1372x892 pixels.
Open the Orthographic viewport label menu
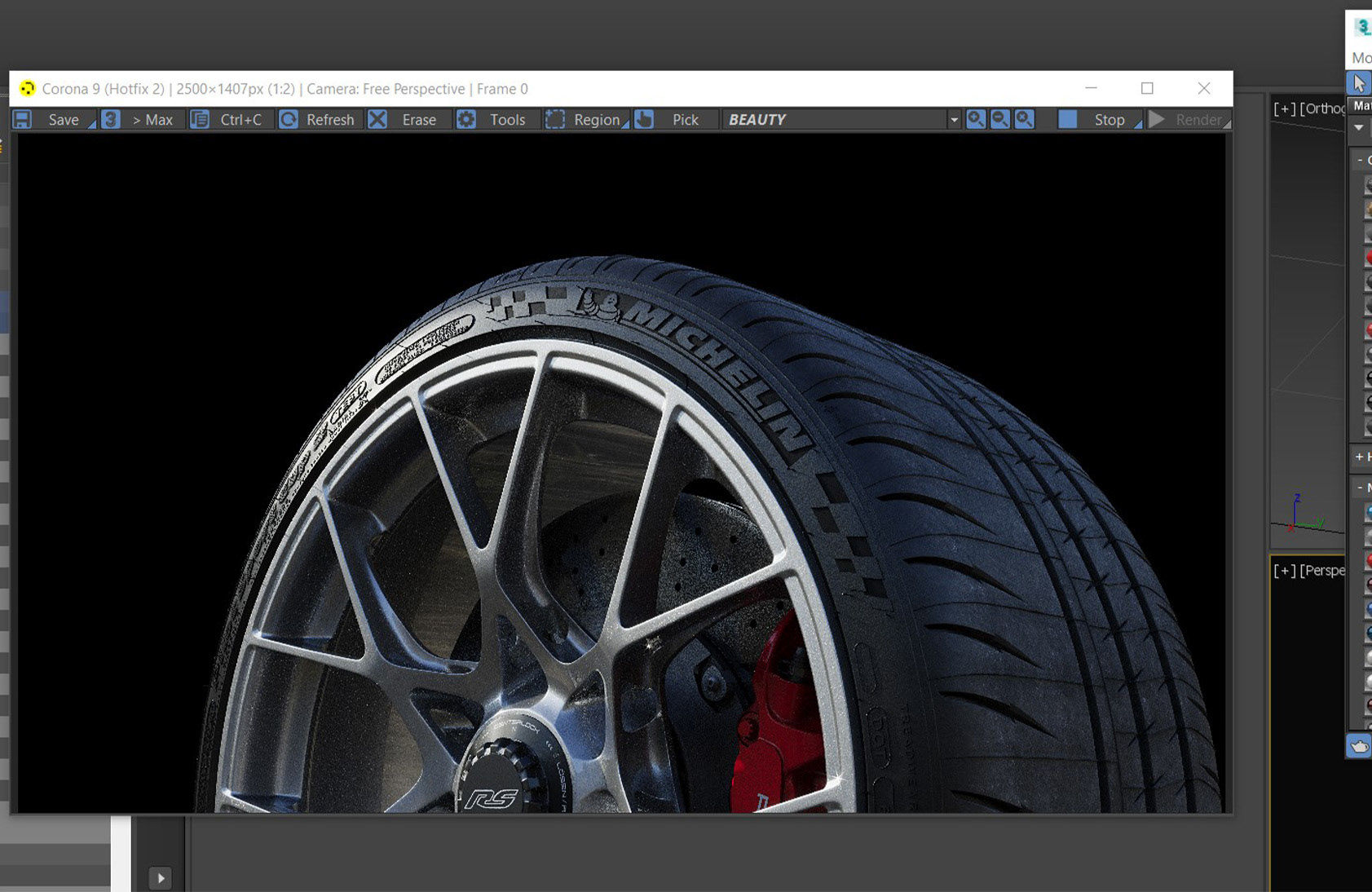[x=1322, y=108]
